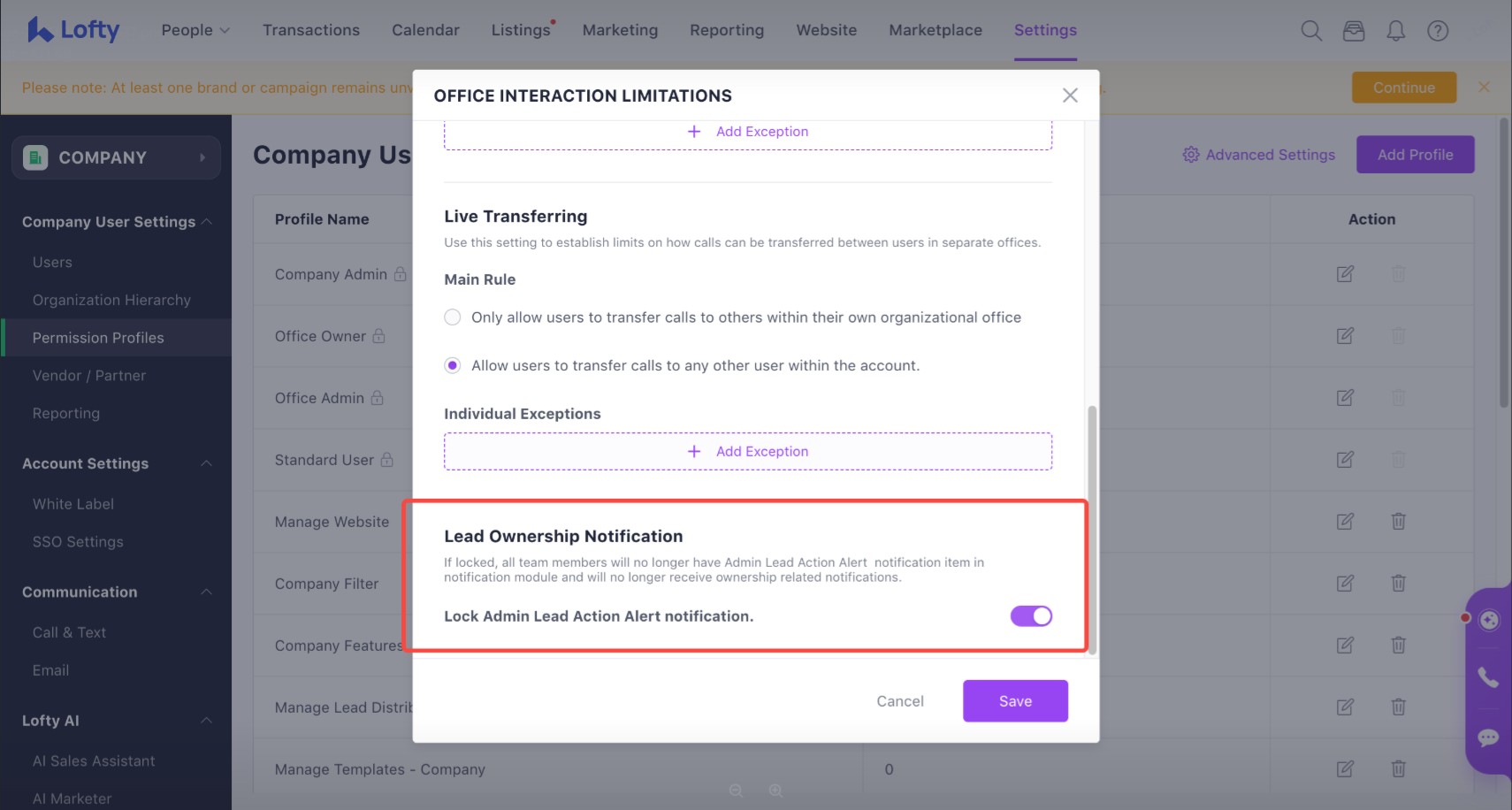Click the Advanced Settings gear link
This screenshot has height=810, width=1512.
[1259, 155]
